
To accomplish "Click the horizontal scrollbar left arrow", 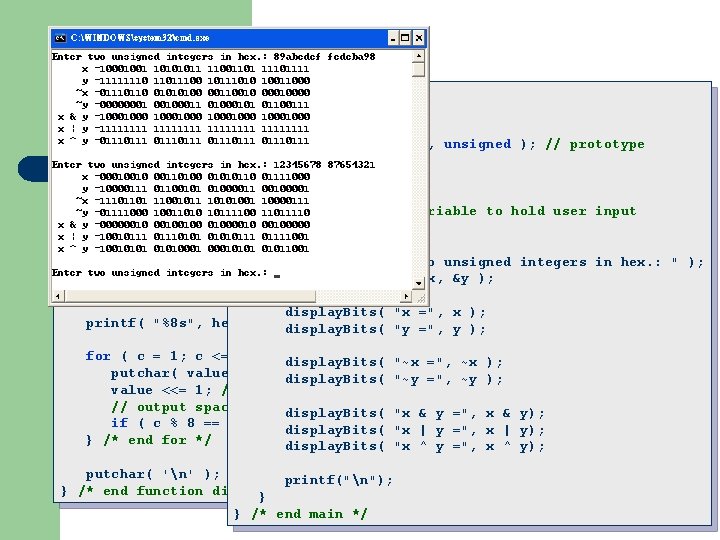I will pos(57,296).
